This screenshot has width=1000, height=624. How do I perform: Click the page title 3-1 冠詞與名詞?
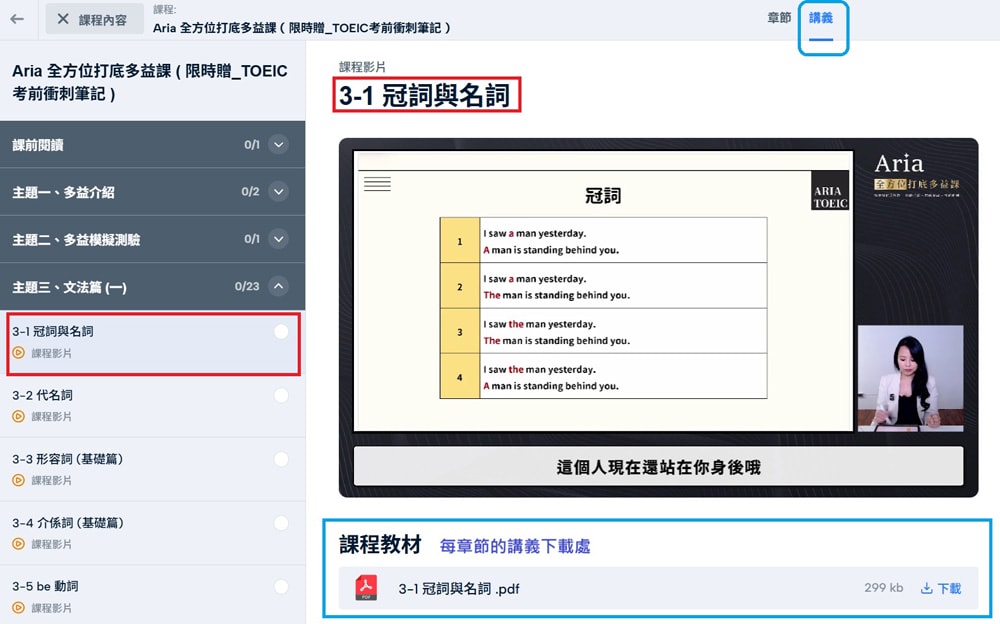point(425,96)
